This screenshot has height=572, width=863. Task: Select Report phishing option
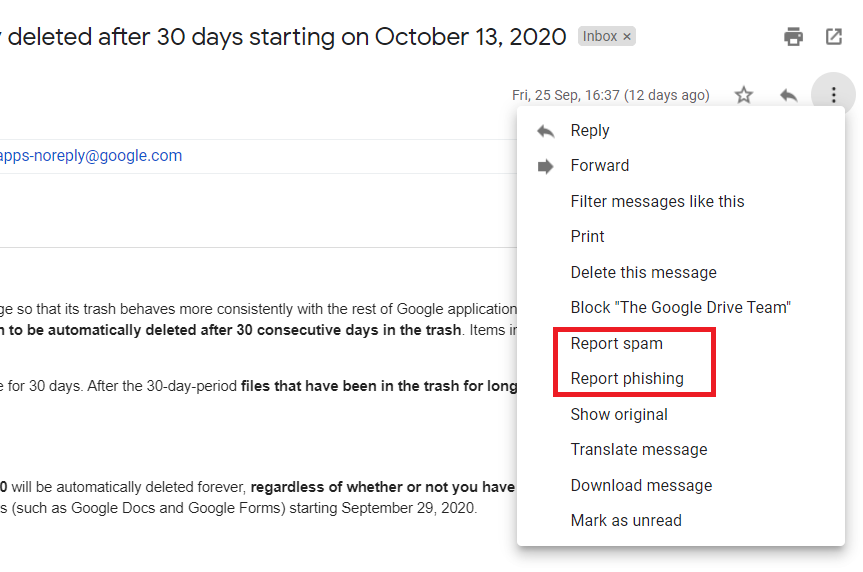(627, 379)
